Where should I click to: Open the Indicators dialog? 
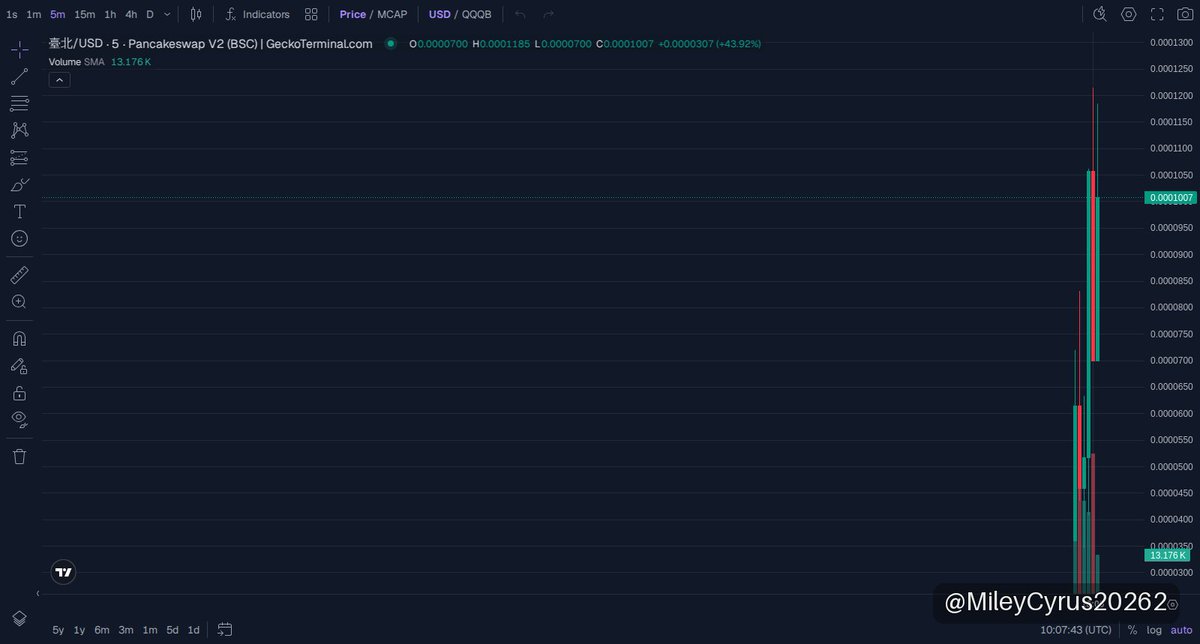(x=257, y=14)
